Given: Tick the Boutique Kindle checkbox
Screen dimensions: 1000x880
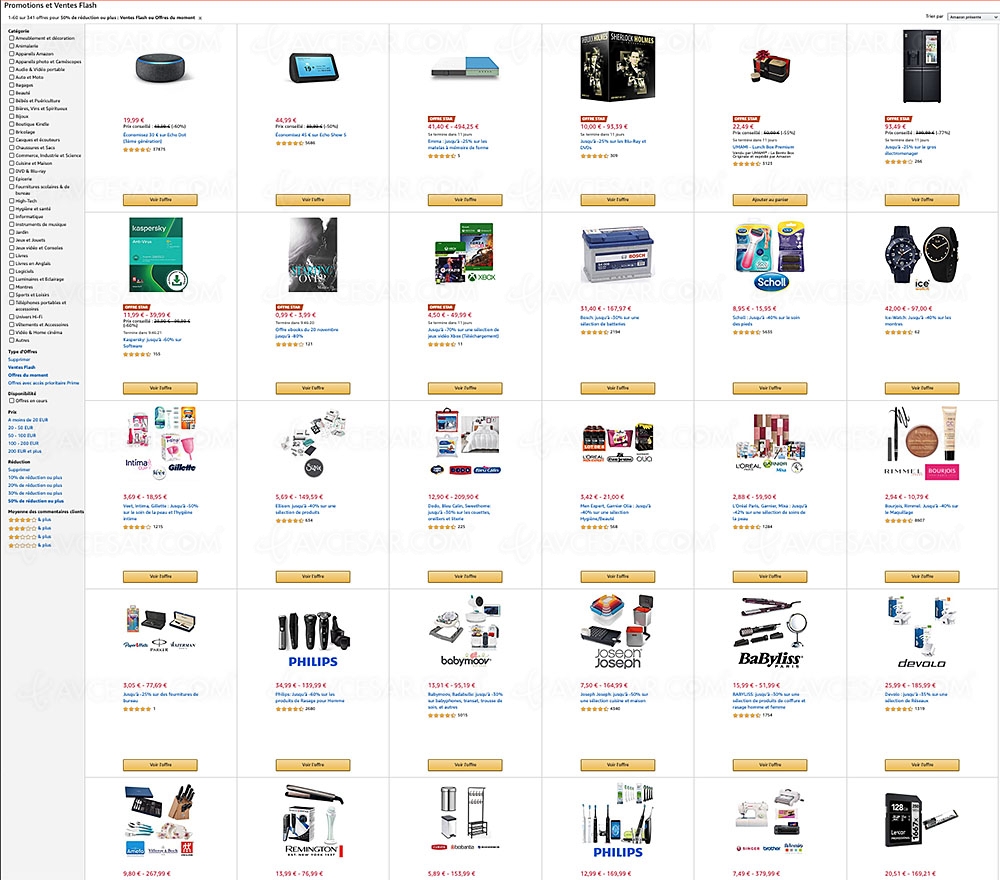Looking at the screenshot, I should point(11,124).
